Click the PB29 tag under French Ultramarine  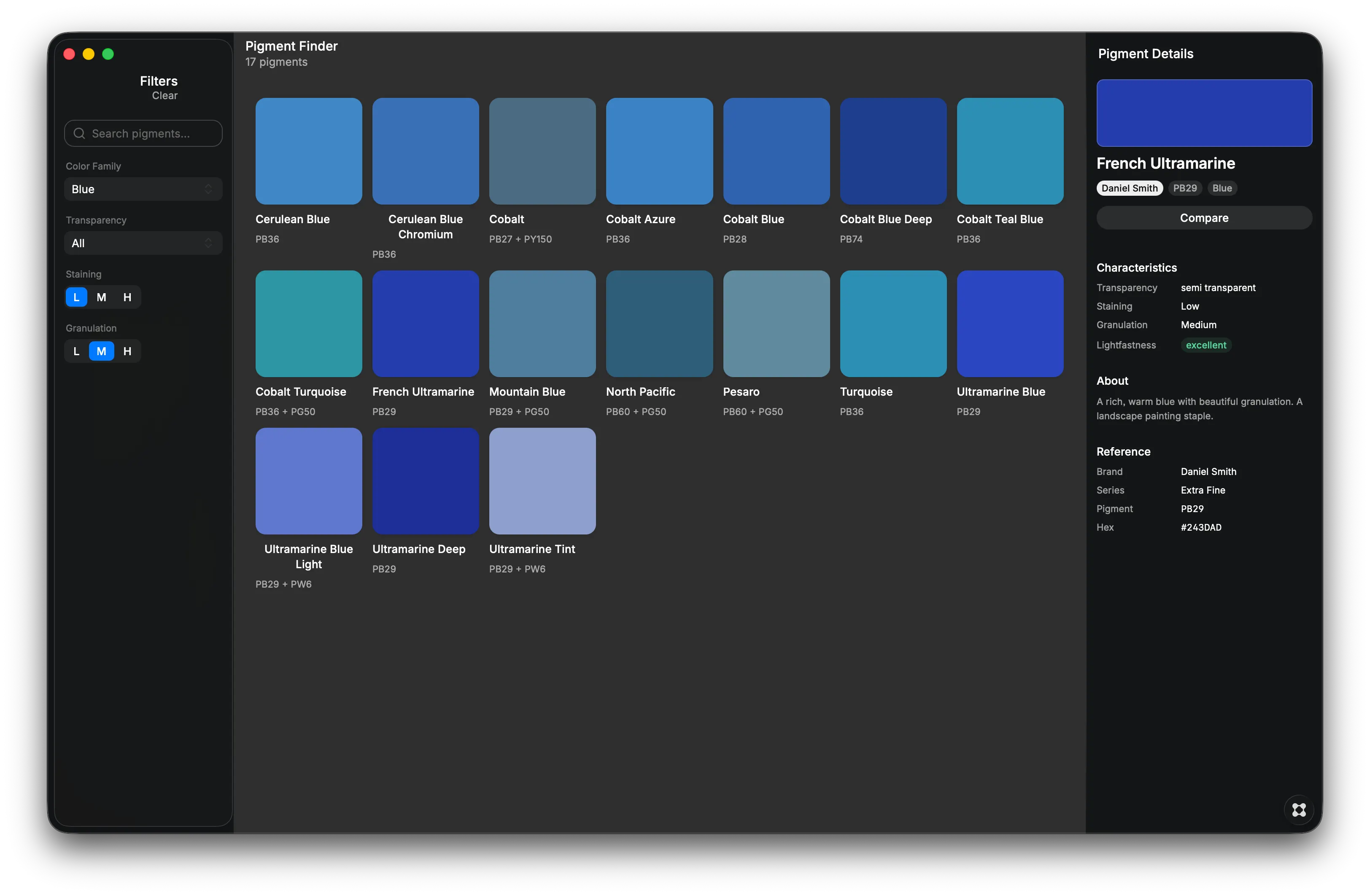point(1185,188)
